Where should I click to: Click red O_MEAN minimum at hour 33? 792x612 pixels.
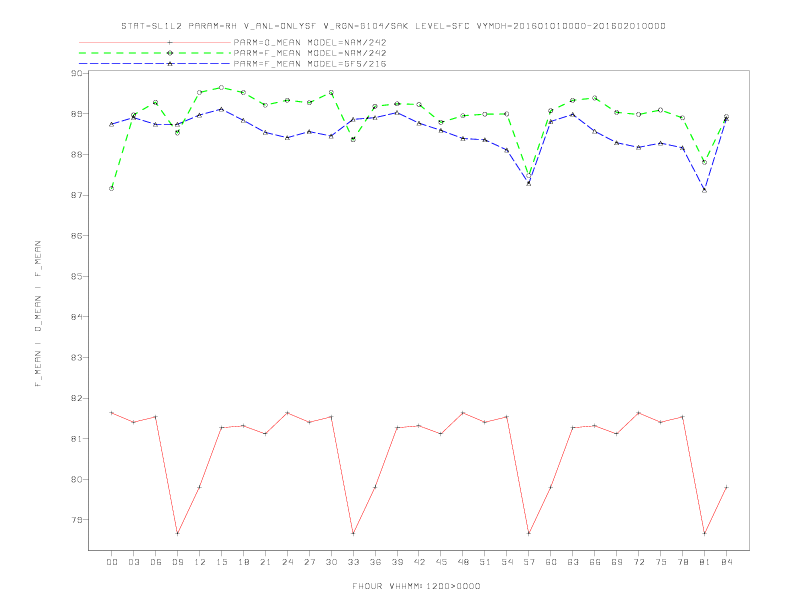click(353, 533)
